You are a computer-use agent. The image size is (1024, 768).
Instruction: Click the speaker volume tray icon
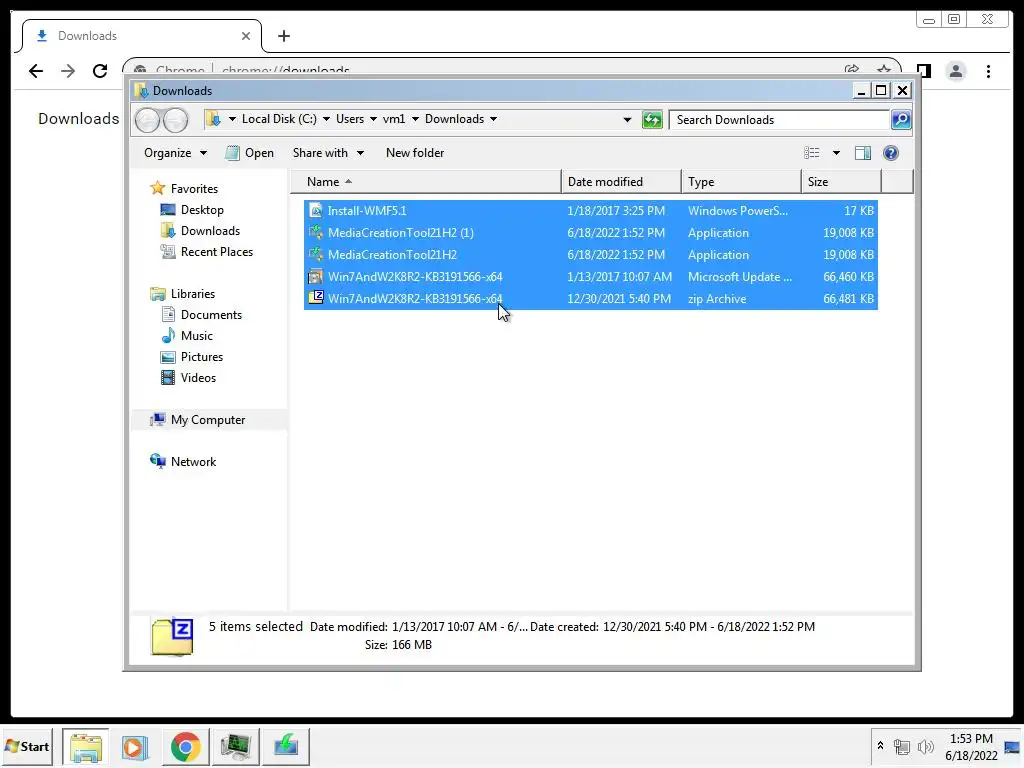pyautogui.click(x=925, y=746)
